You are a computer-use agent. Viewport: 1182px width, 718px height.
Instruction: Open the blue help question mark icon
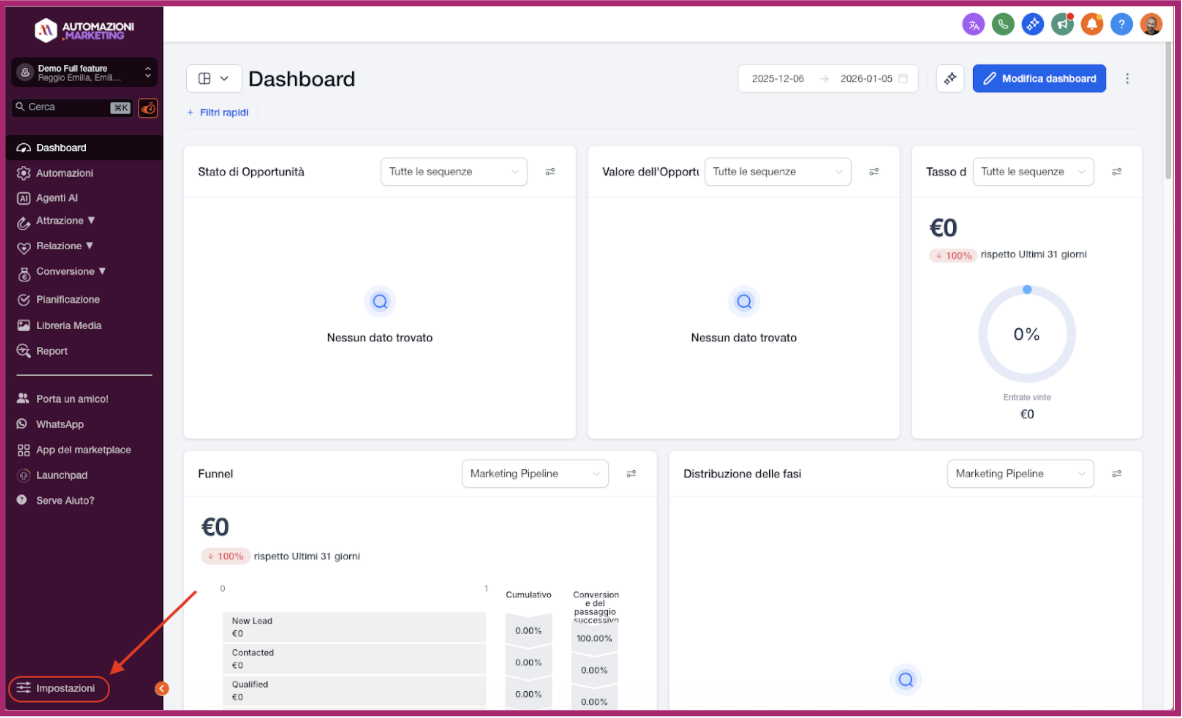coord(1122,25)
